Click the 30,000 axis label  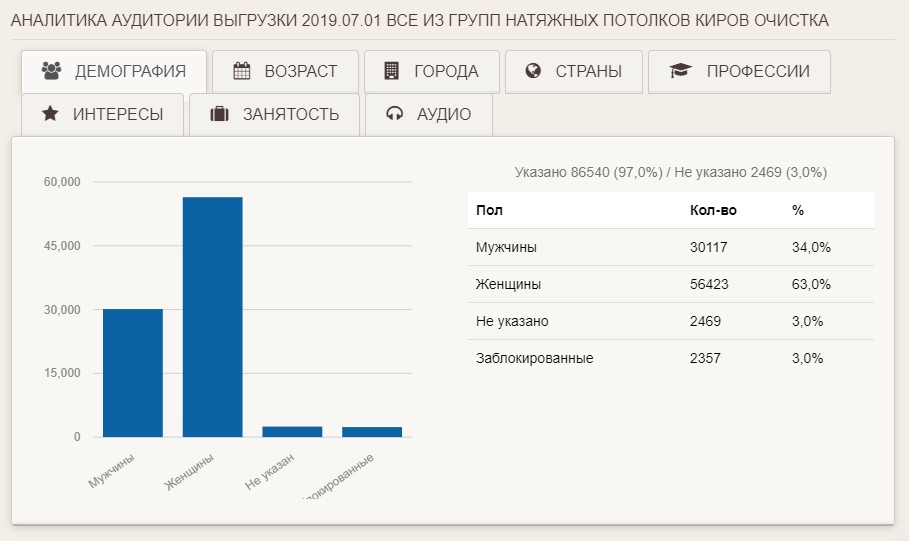point(62,310)
